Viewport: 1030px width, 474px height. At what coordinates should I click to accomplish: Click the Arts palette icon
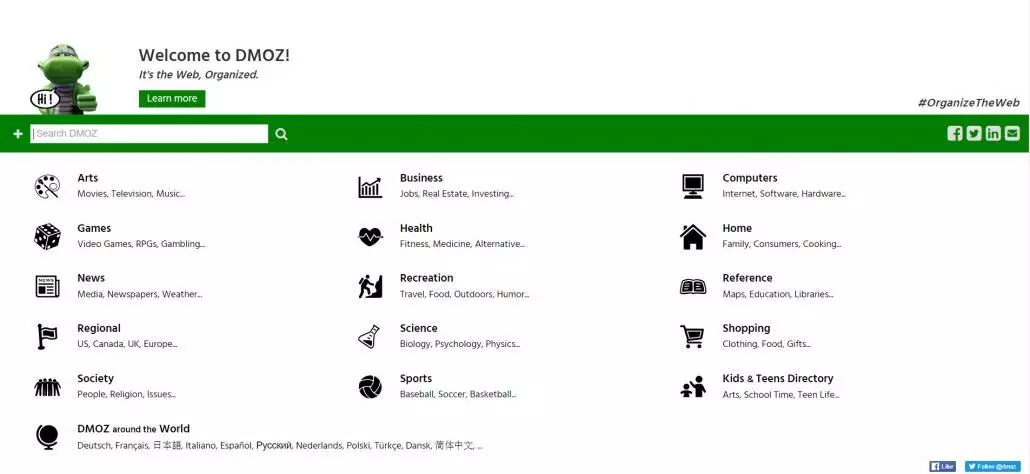point(47,186)
